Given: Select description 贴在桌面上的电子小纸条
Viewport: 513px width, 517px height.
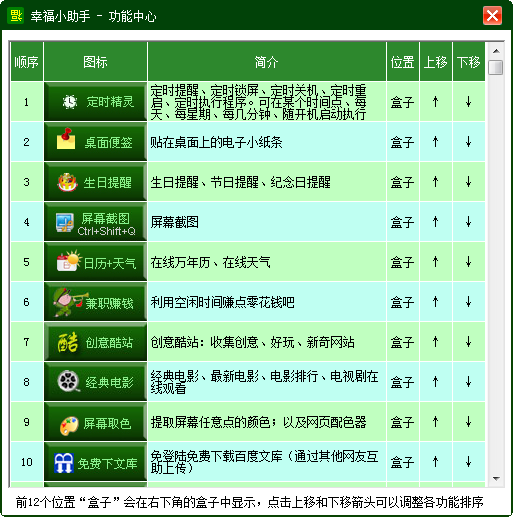Looking at the screenshot, I should pyautogui.click(x=216, y=142).
